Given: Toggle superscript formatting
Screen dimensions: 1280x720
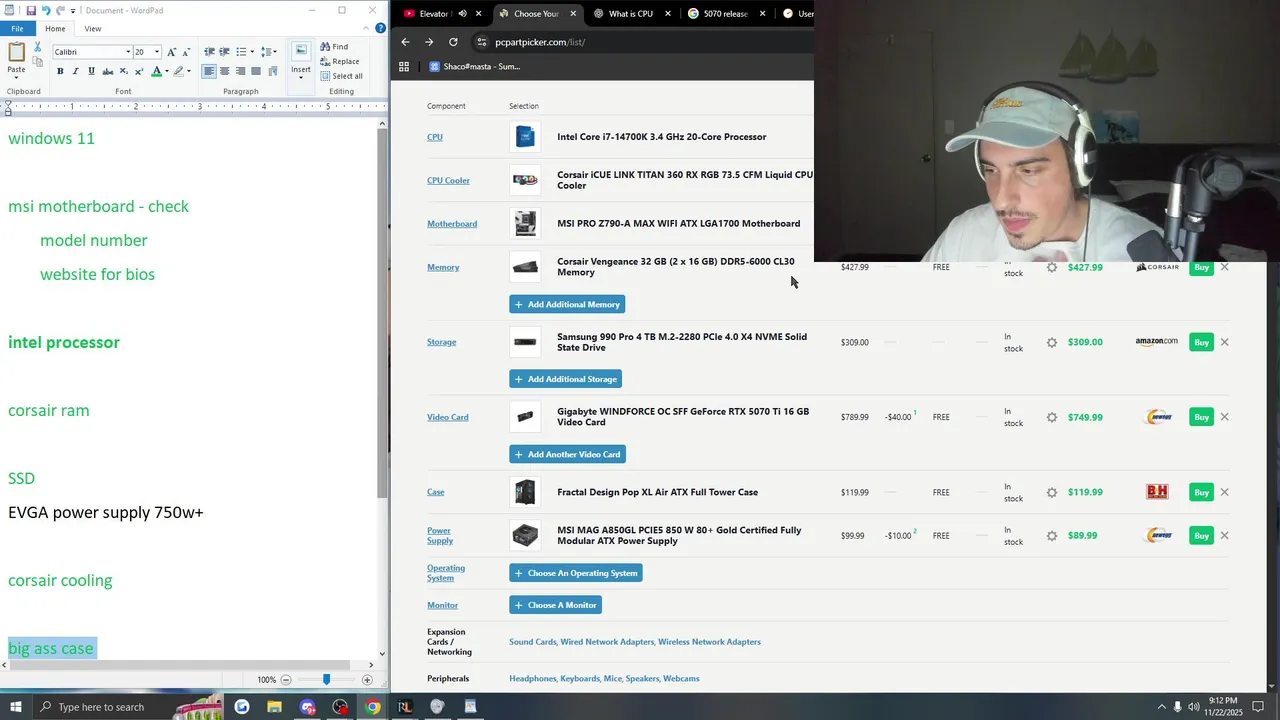Looking at the screenshot, I should pos(139,71).
